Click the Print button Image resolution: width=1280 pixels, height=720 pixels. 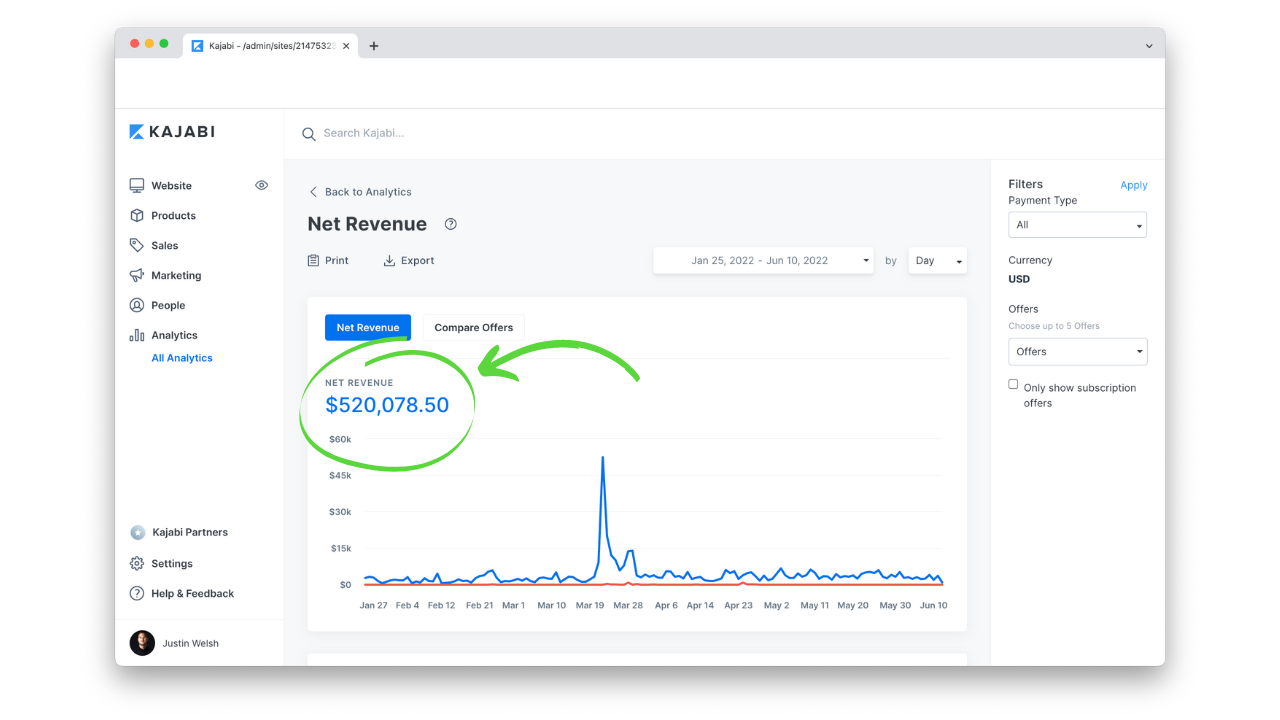pos(329,260)
